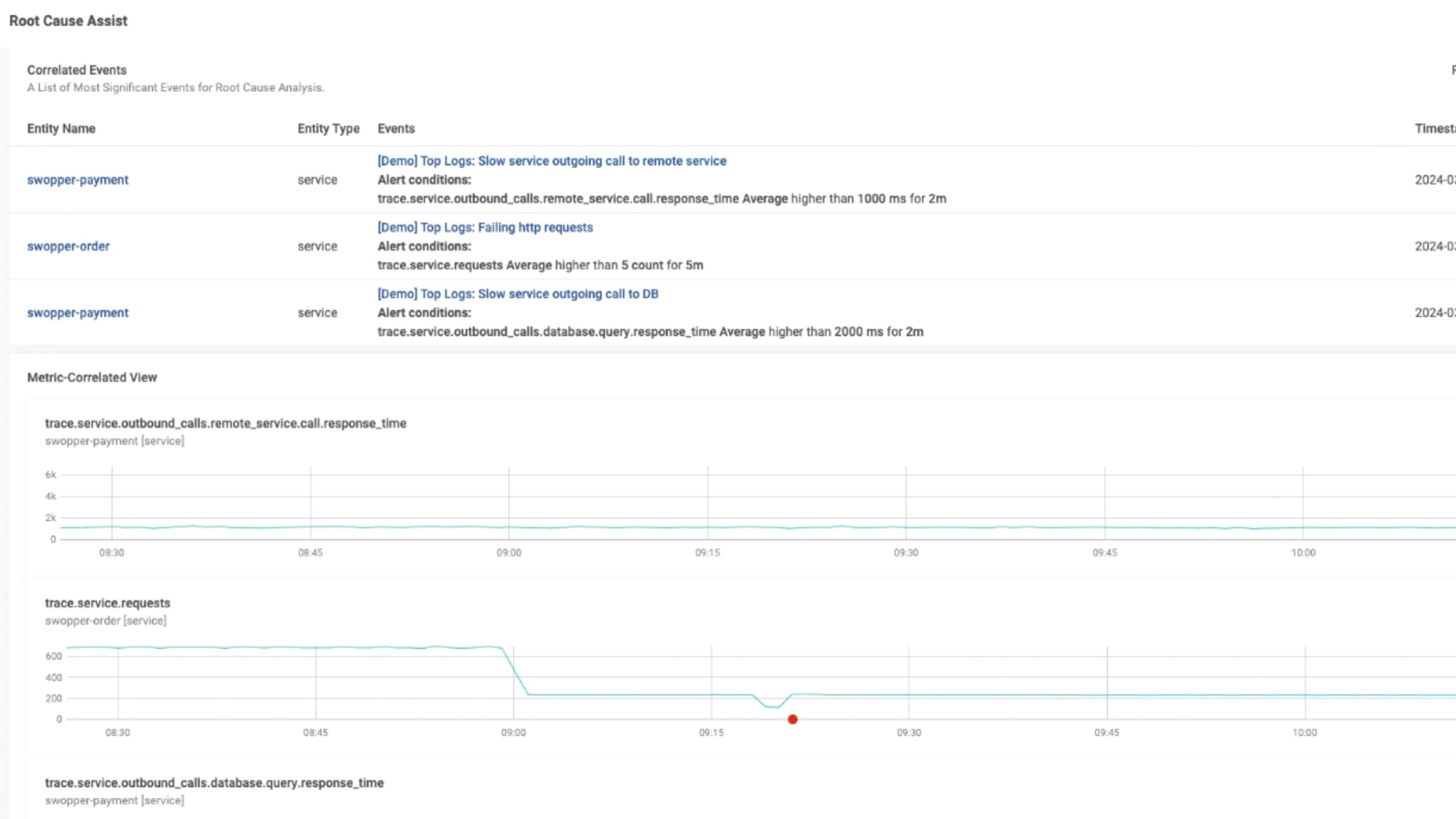Sort by Entity Type column header
The height and width of the screenshot is (819, 1456).
point(328,128)
